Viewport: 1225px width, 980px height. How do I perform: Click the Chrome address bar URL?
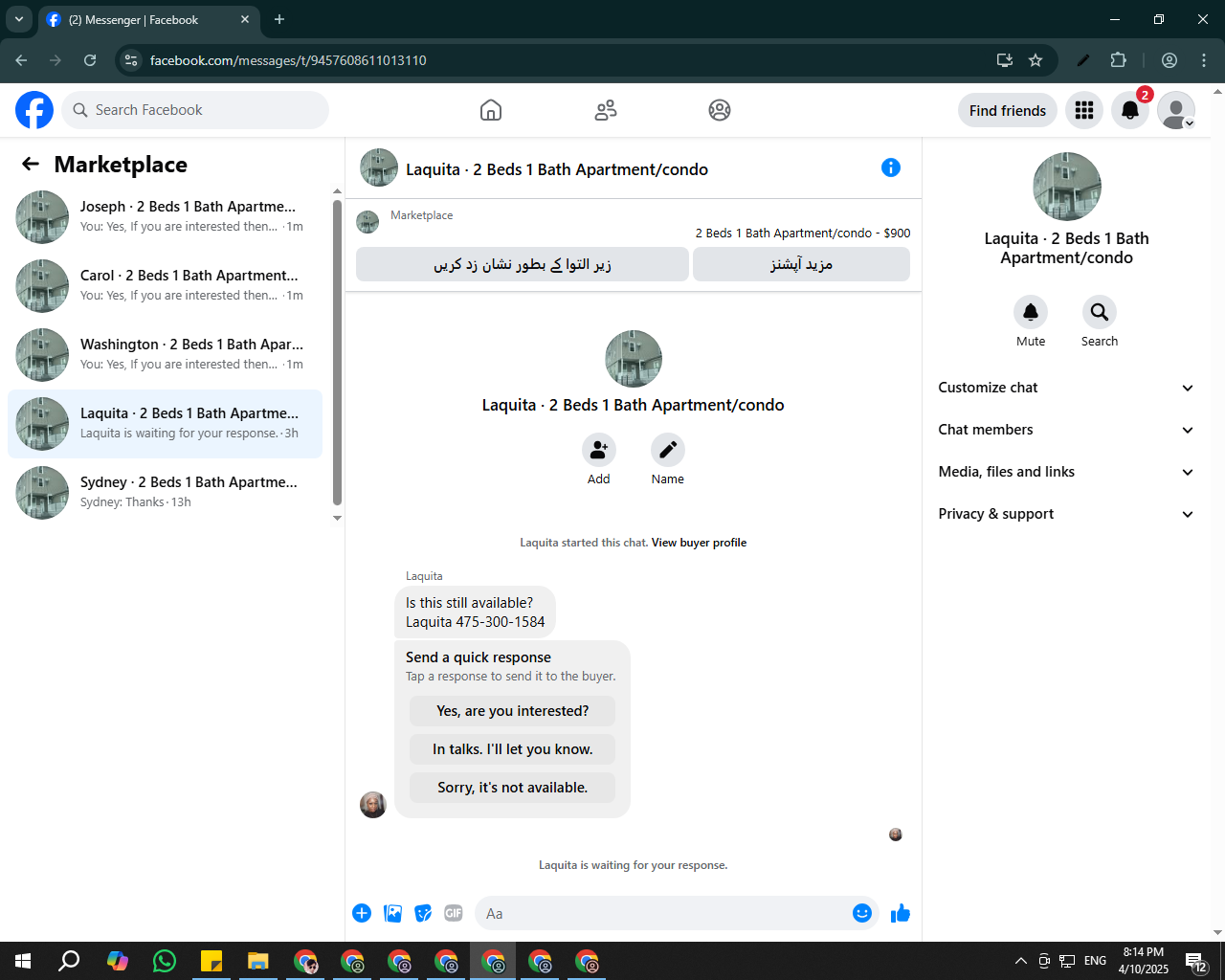click(288, 60)
